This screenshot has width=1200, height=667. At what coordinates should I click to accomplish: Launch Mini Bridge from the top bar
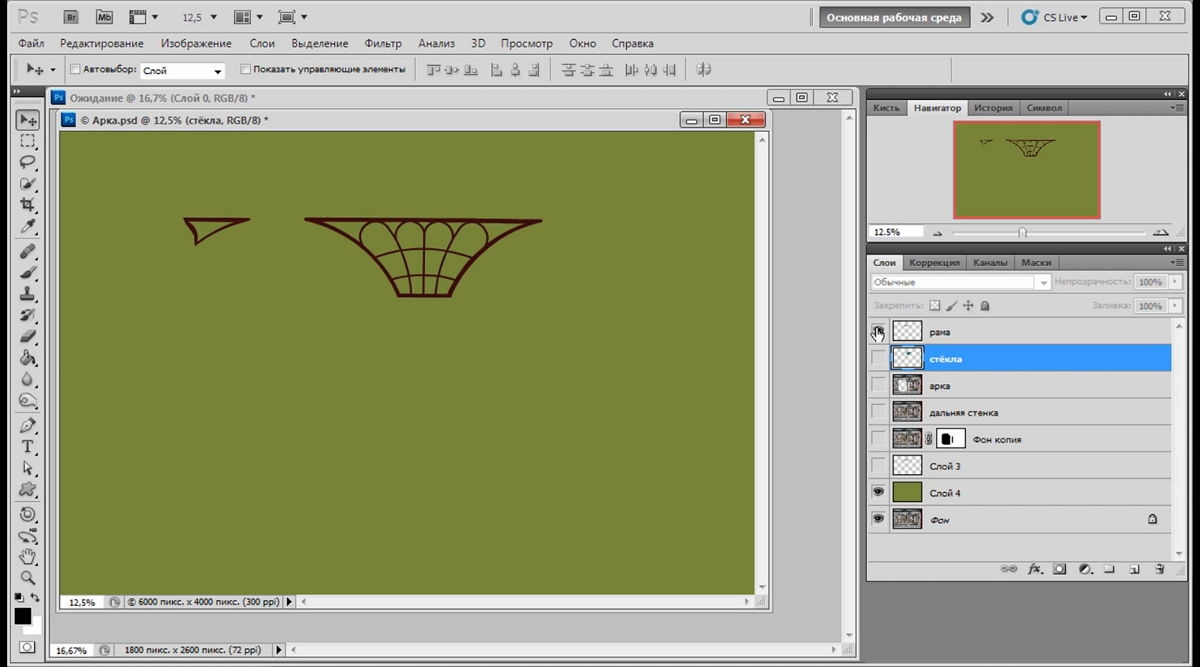coord(104,17)
